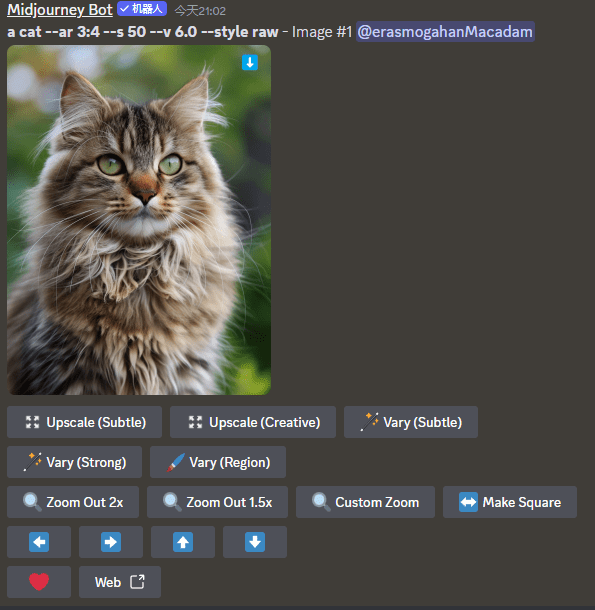Click Zoom Out 1.5x button

click(218, 502)
